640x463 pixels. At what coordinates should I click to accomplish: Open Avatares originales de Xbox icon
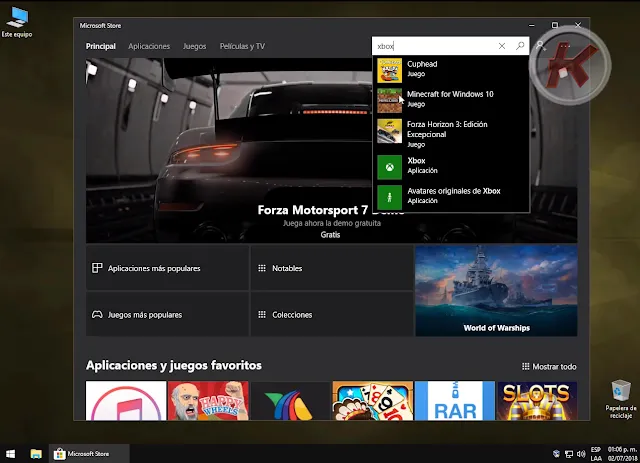(389, 197)
